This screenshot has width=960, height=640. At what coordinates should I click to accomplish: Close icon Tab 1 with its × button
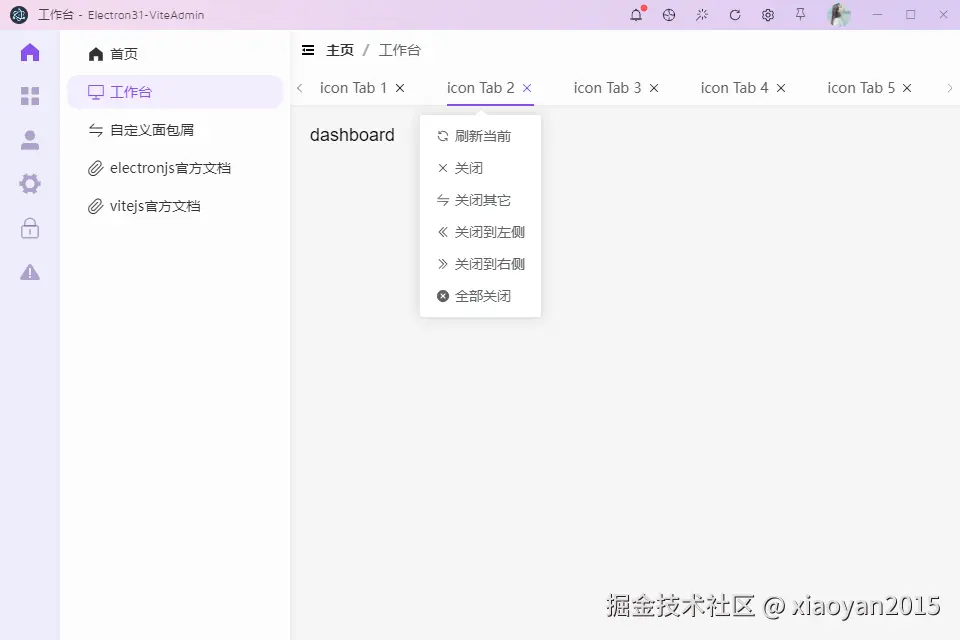click(399, 87)
